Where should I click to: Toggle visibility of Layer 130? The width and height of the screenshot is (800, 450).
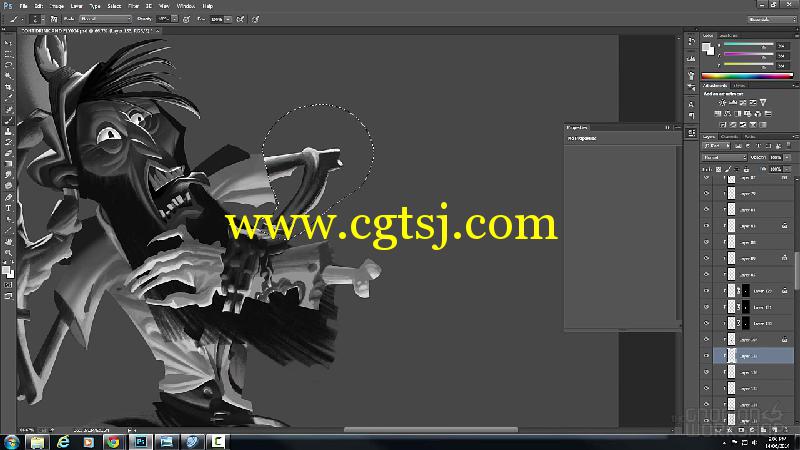click(707, 323)
